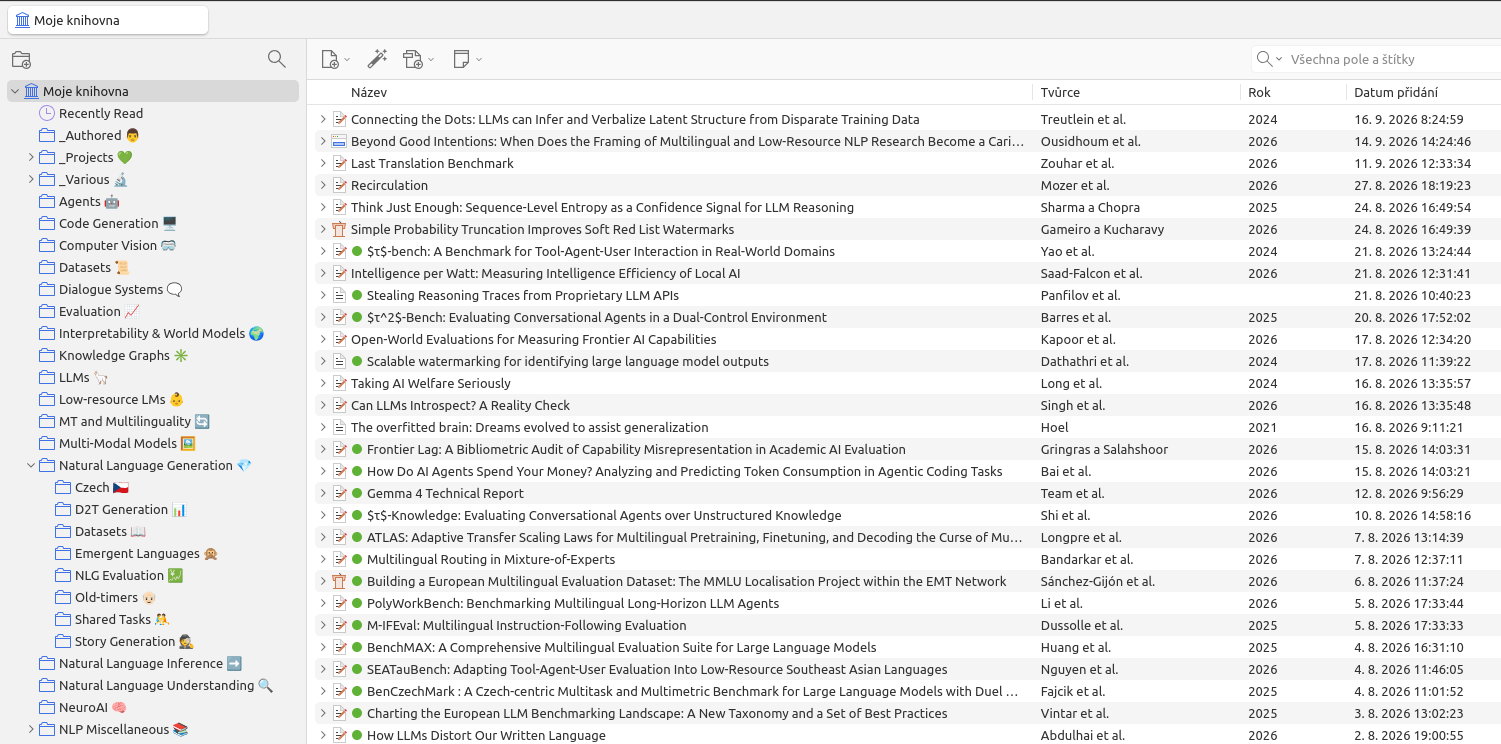1501x744 pixels.
Task: Expand the _Various collection
Action: coord(31,179)
